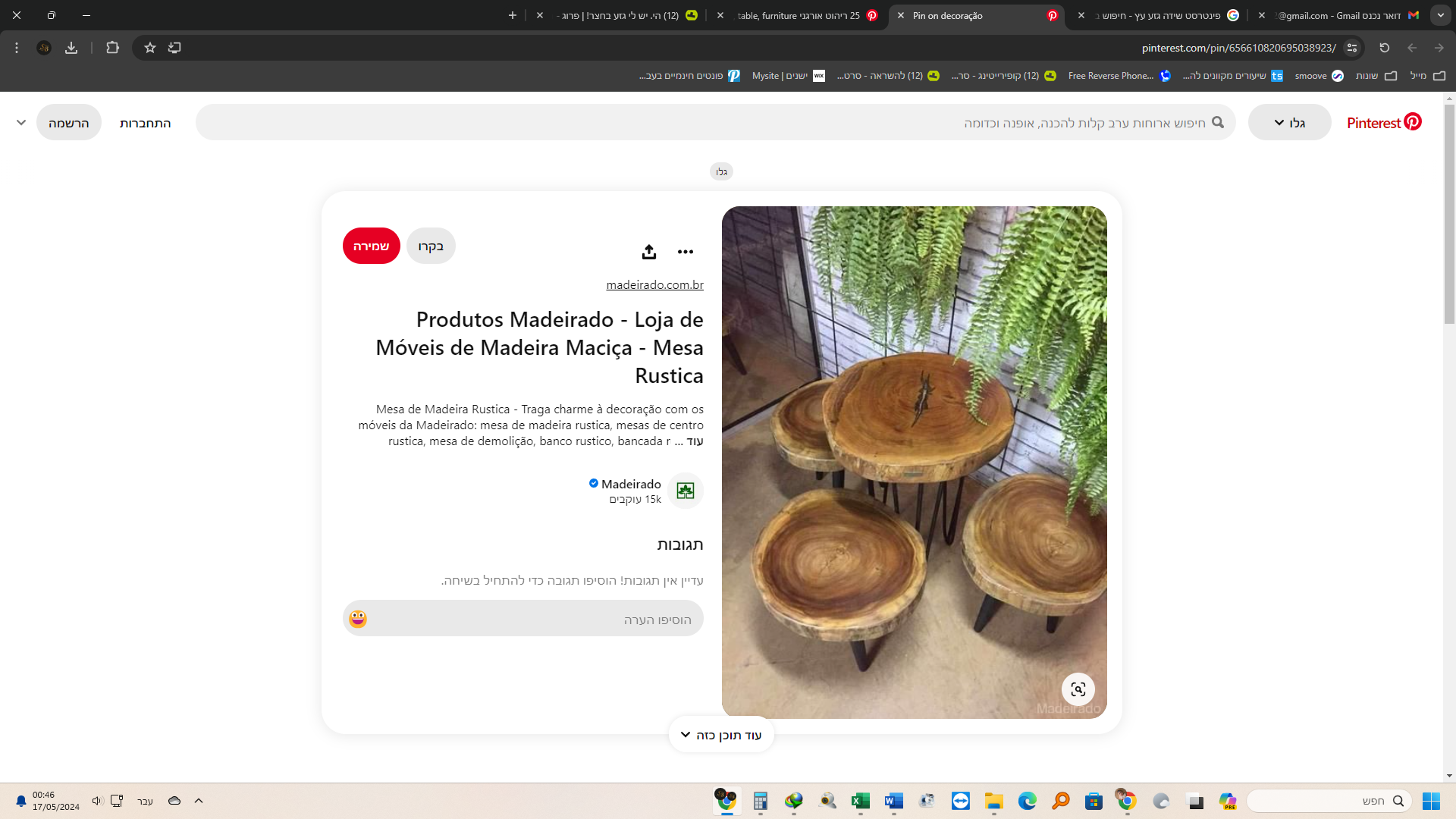
Task: Click the Visit (בקרו) button
Action: [x=431, y=246]
